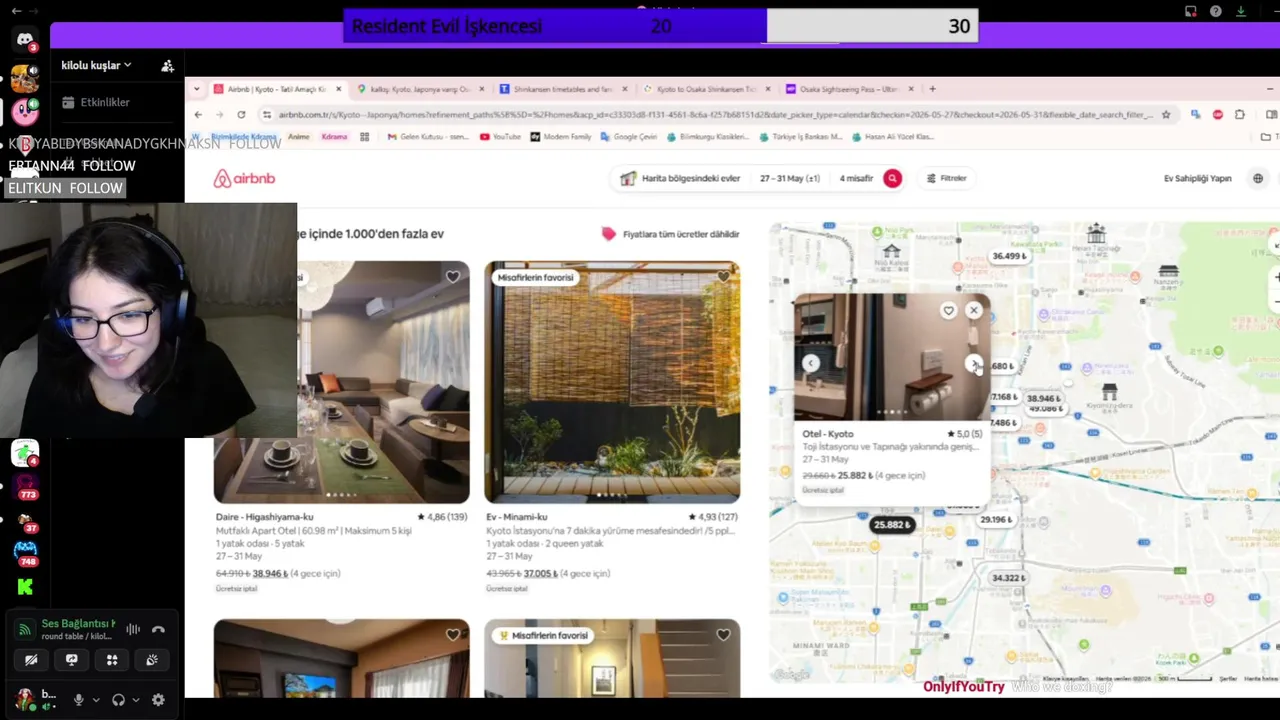Expand microphone input options arrow
This screenshot has height=720, width=1280.
coord(96,700)
